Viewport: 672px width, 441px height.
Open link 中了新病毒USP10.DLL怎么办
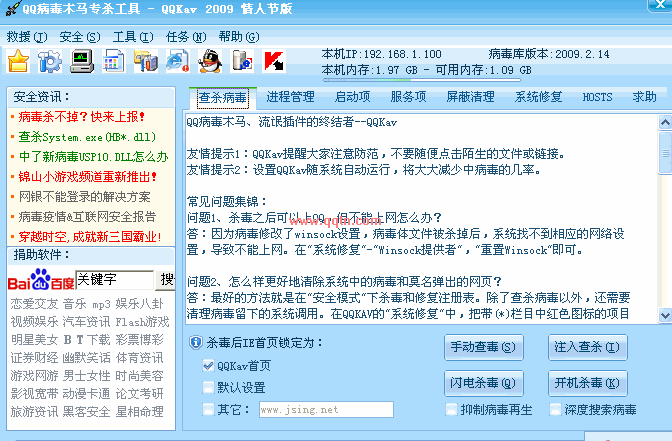pos(93,157)
